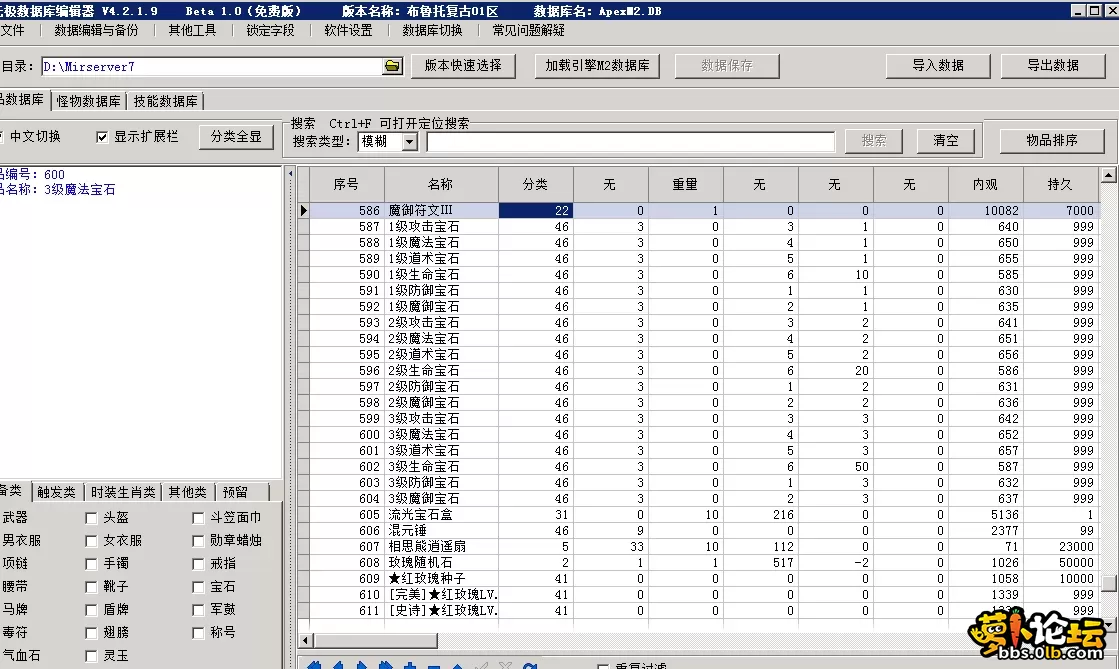Switch to the 怪物数据库 tab
1119x669 pixels.
tap(89, 101)
